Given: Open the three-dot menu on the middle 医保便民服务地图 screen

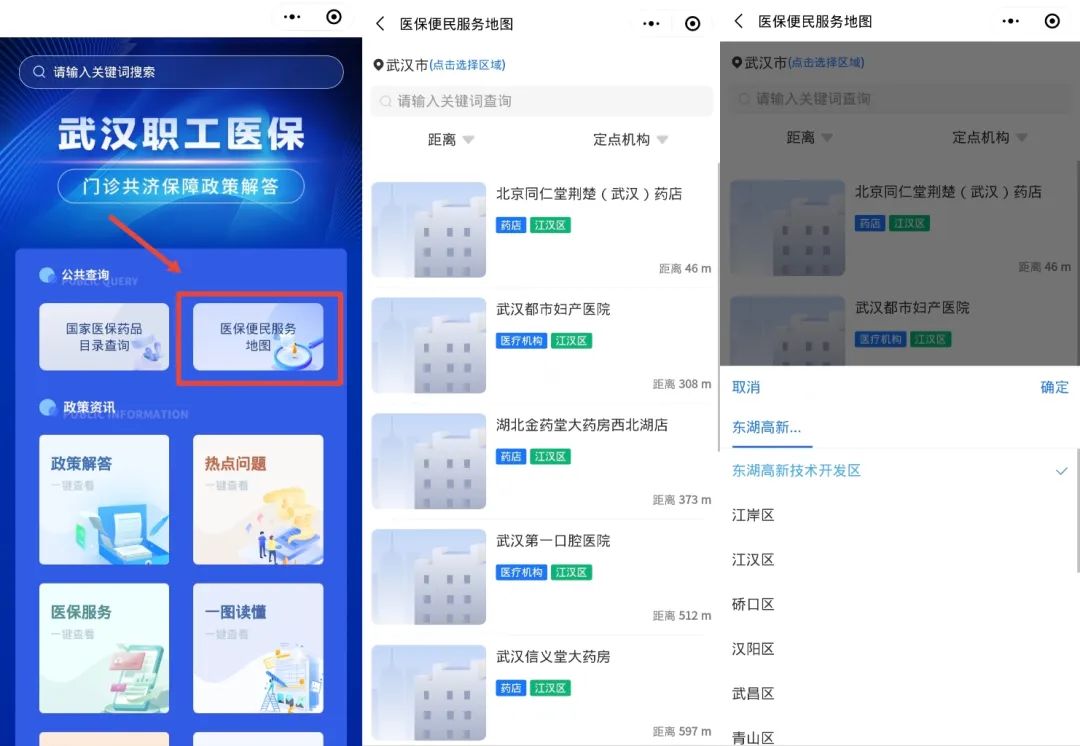Looking at the screenshot, I should pos(651,23).
